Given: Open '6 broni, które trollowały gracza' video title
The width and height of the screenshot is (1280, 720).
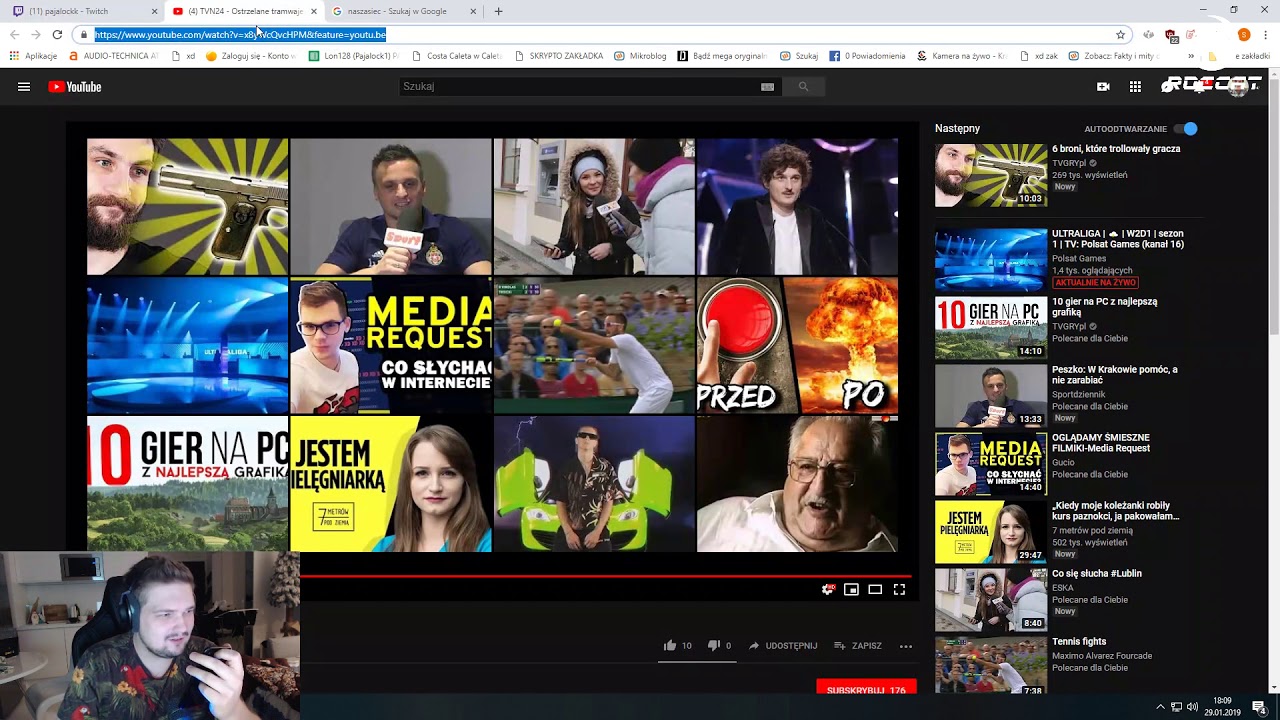Looking at the screenshot, I should coord(1116,149).
